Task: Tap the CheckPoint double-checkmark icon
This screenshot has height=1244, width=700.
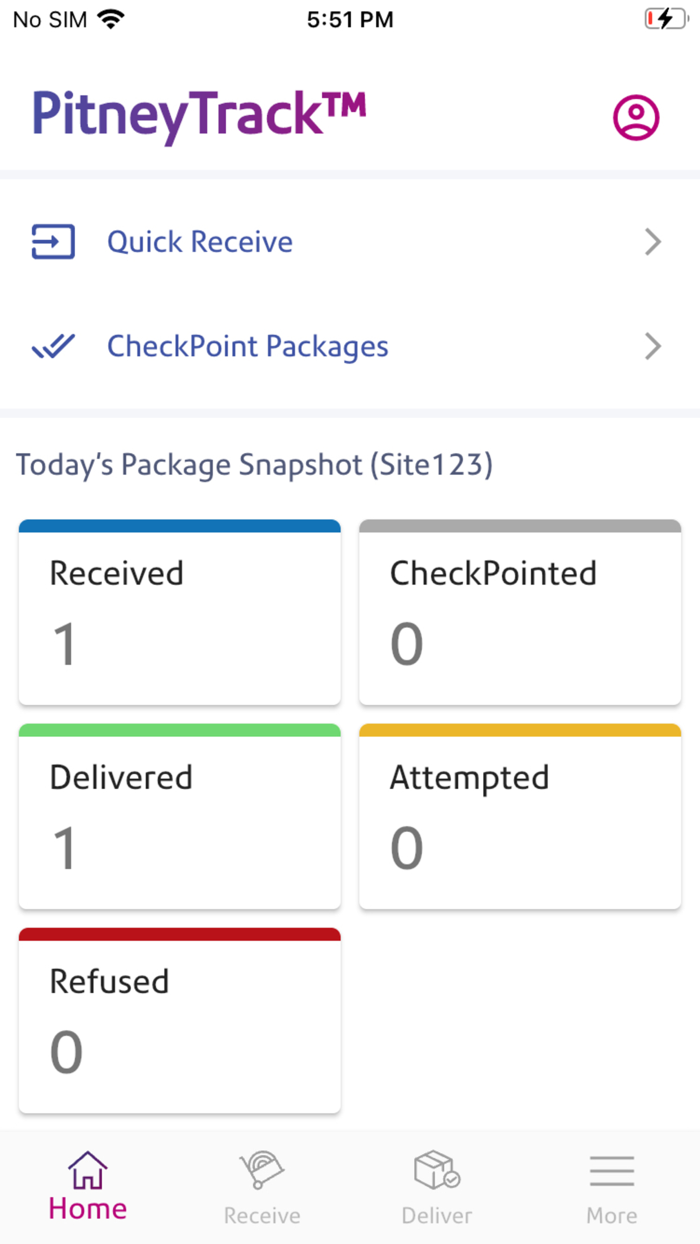Action: tap(53, 346)
